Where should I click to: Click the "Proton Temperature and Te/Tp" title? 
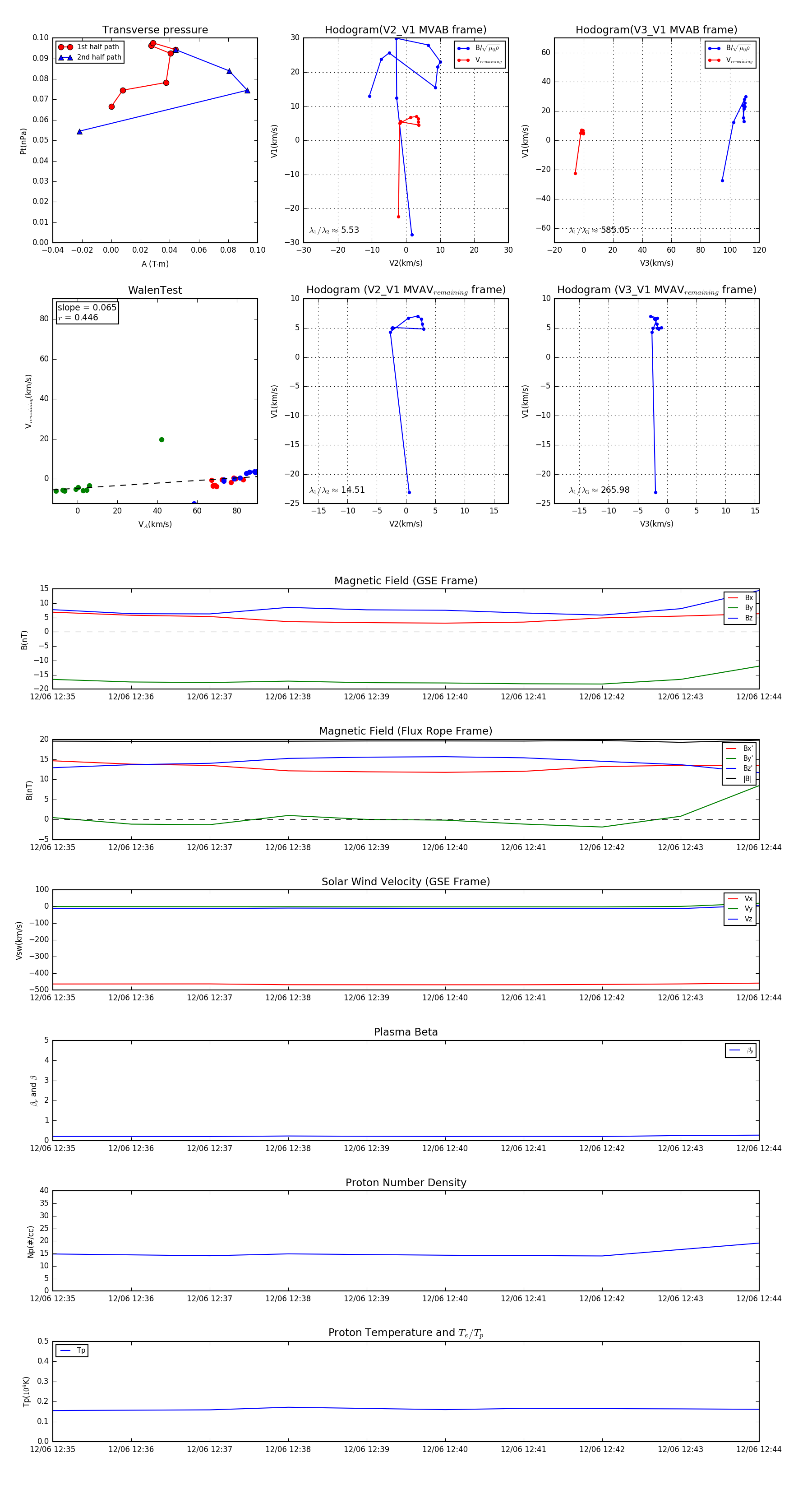tap(406, 1333)
